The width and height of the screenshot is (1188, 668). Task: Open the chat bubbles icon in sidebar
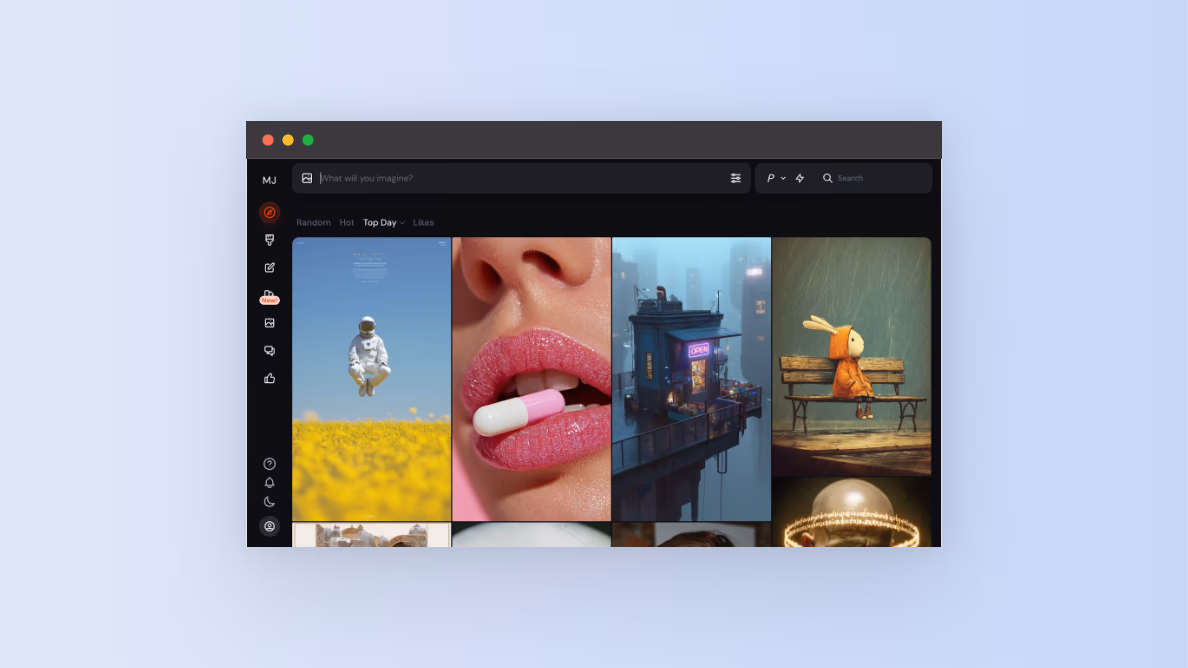(x=269, y=351)
